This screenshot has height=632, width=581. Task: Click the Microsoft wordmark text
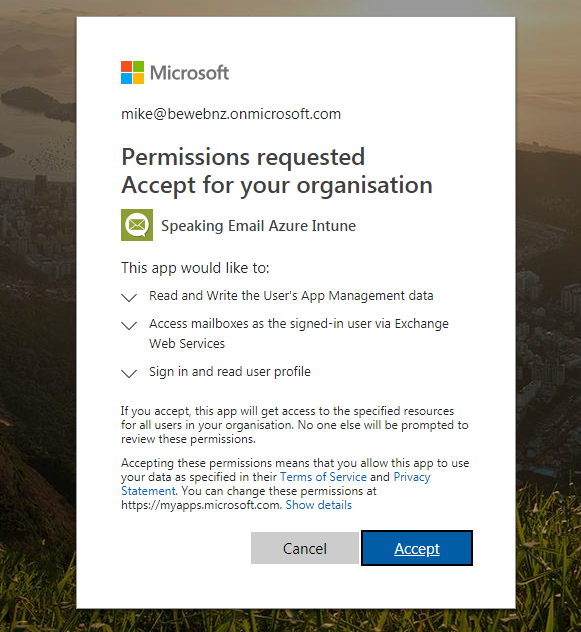coord(190,73)
